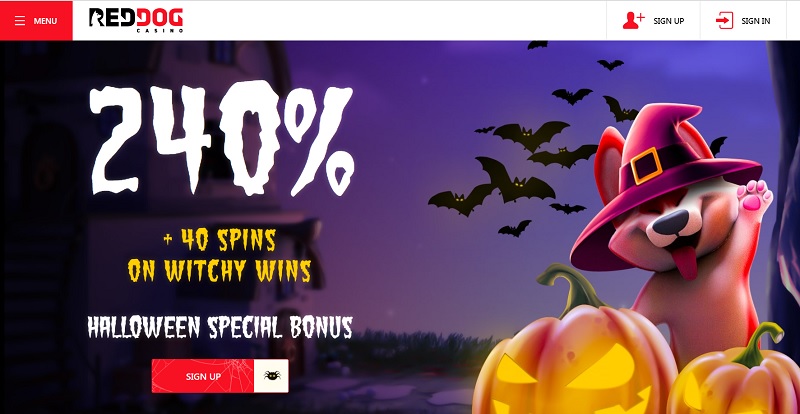Click the MENU label in header

coord(45,21)
